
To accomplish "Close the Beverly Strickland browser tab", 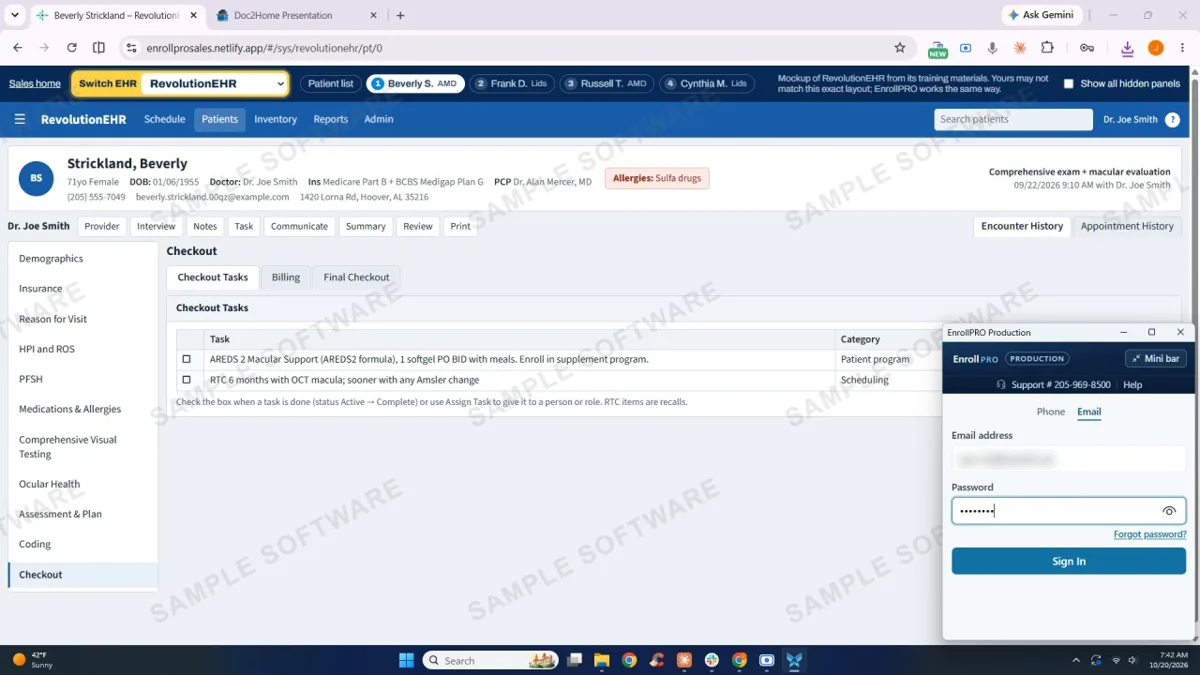I will (x=194, y=15).
